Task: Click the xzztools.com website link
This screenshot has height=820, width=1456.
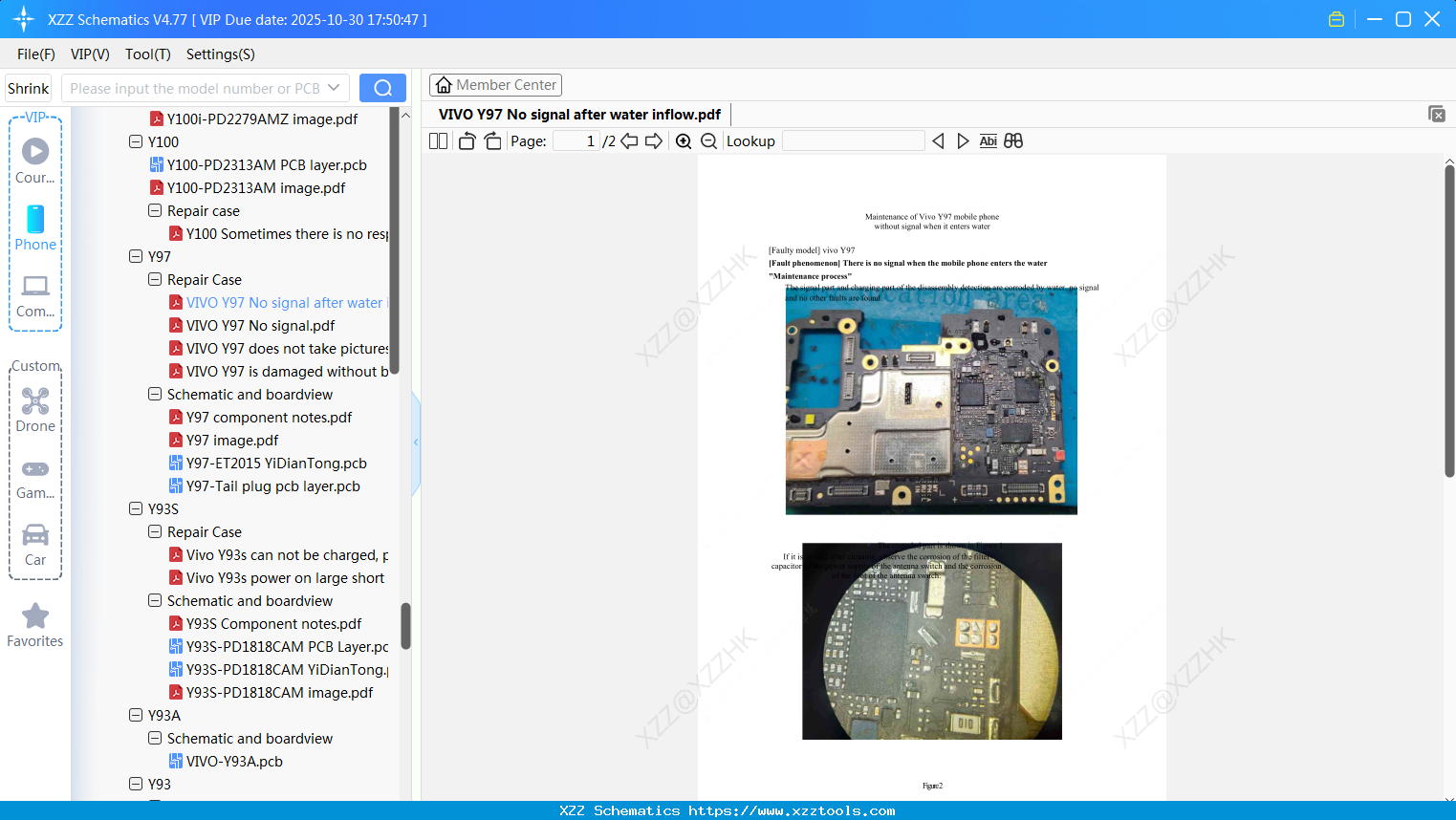Action: (792, 810)
